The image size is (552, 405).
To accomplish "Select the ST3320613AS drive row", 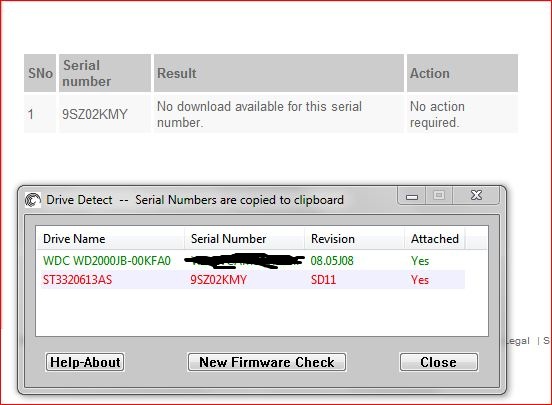I will pos(253,280).
